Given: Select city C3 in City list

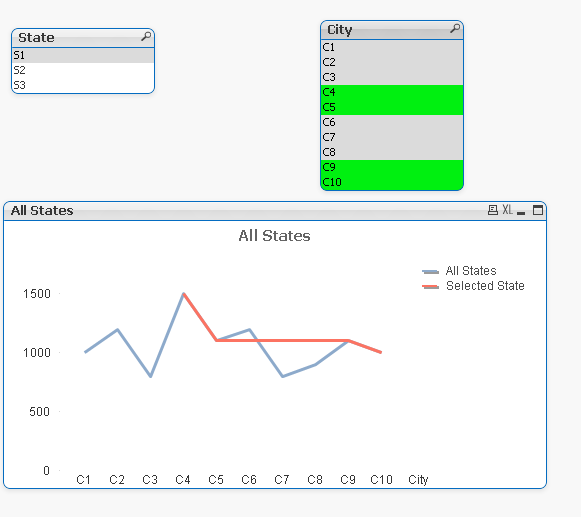Looking at the screenshot, I should pyautogui.click(x=392, y=77).
